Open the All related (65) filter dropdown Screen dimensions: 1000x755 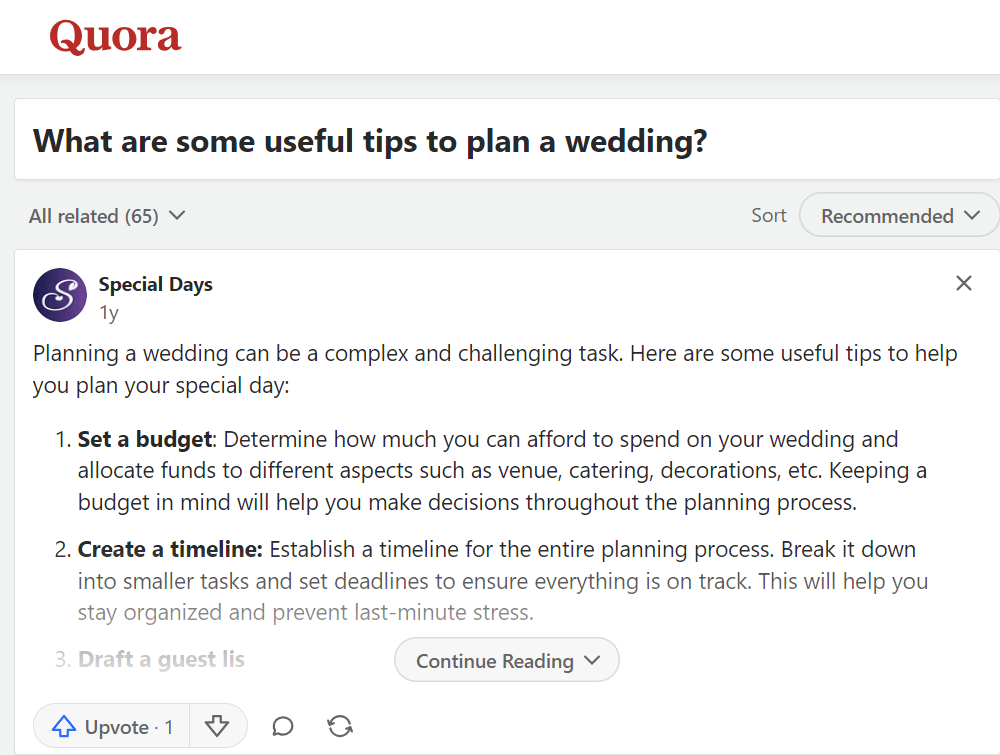point(107,215)
